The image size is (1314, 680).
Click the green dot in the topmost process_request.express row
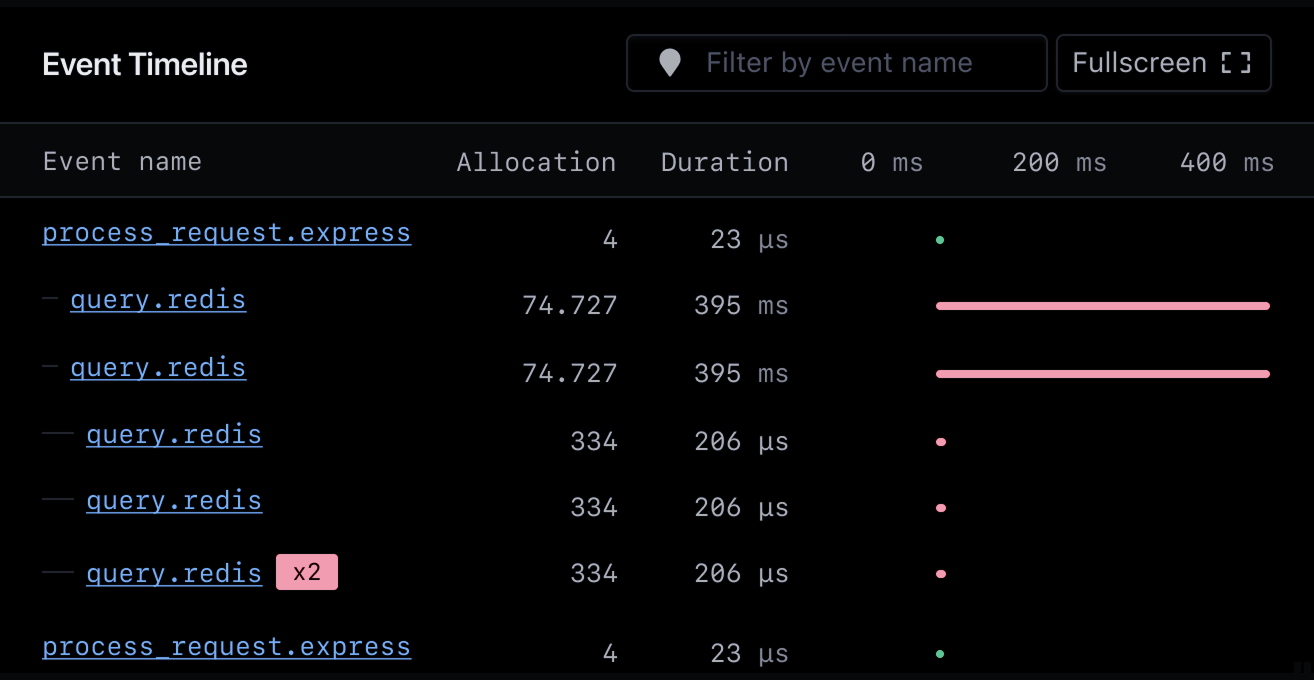pyautogui.click(x=940, y=240)
